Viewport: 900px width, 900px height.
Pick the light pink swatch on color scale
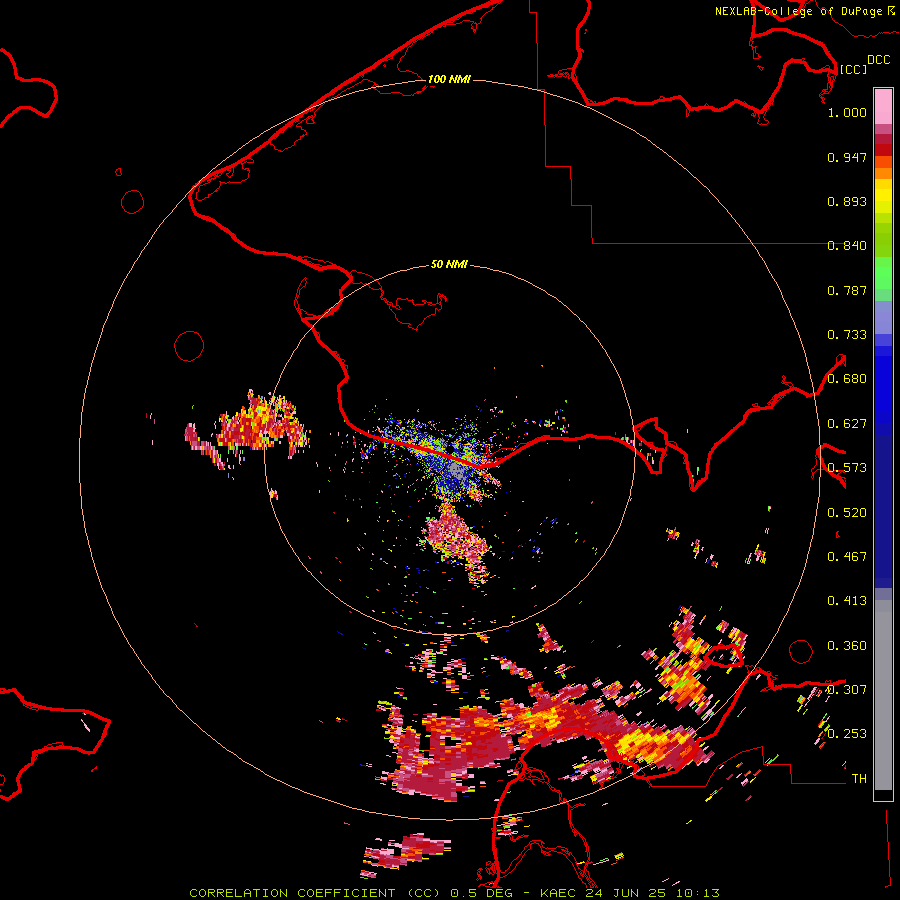click(883, 107)
